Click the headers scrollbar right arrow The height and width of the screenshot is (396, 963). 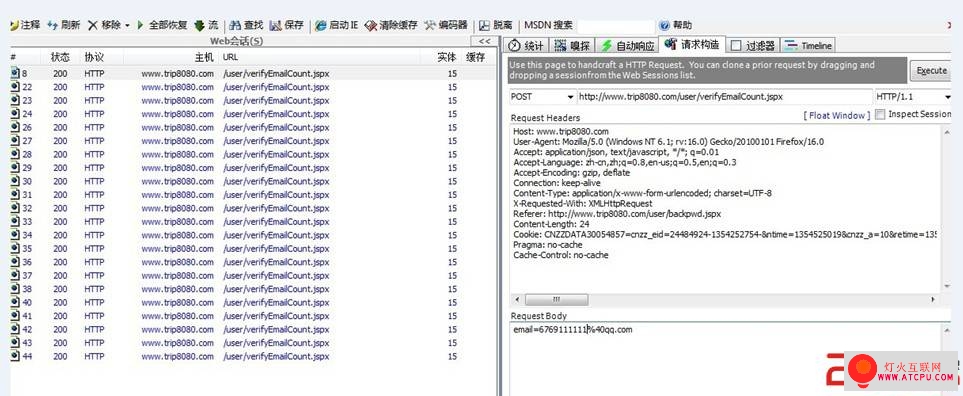pyautogui.click(x=933, y=299)
